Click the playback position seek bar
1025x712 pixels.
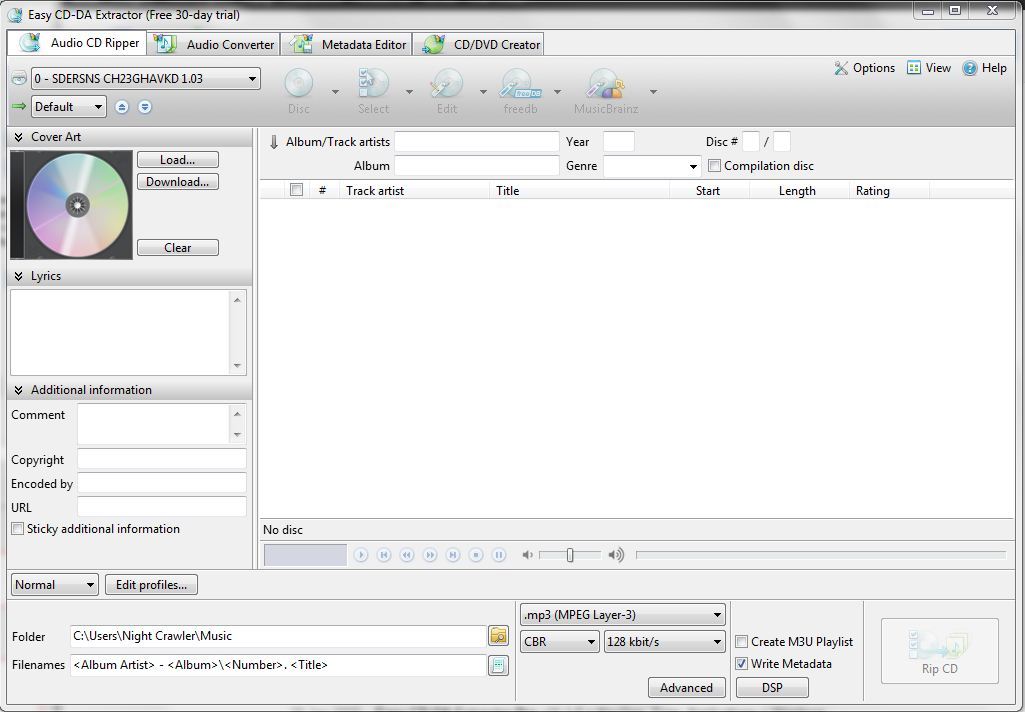coord(821,555)
